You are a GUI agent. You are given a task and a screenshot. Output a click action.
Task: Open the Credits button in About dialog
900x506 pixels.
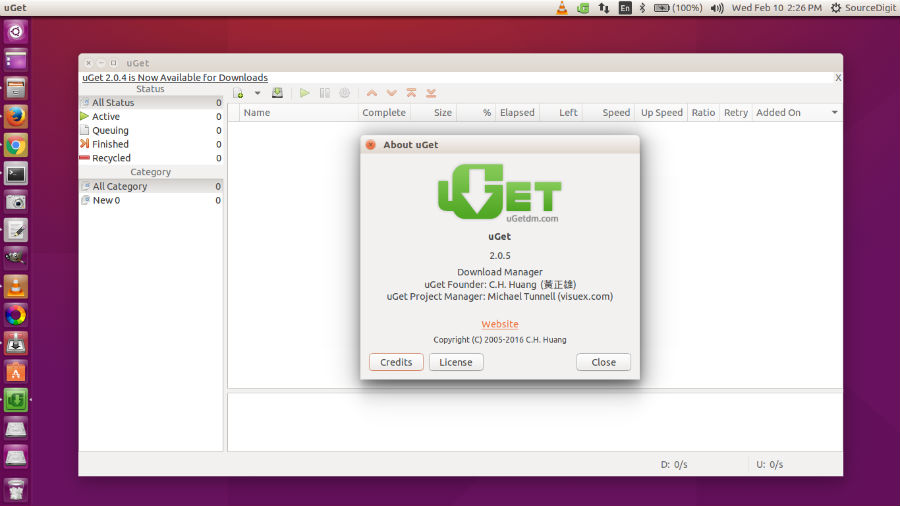(x=396, y=362)
